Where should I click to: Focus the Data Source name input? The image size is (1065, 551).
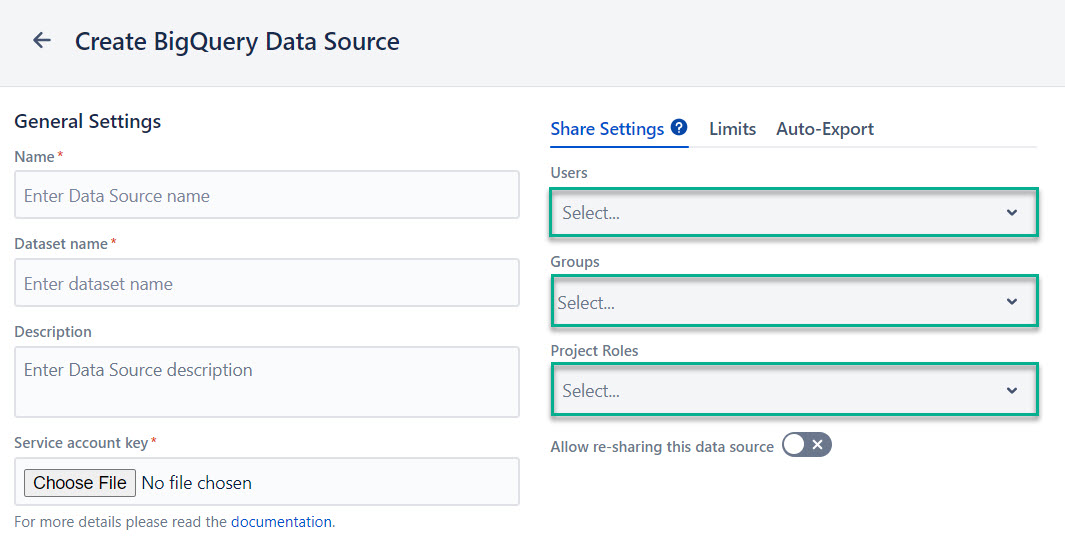pos(266,195)
